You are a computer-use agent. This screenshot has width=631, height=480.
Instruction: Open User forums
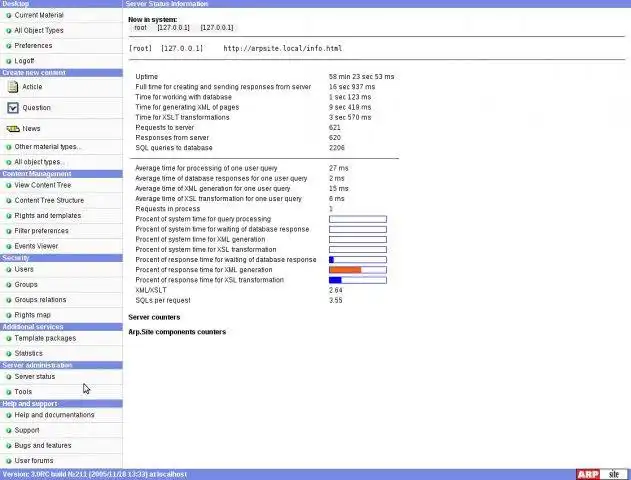point(34,461)
